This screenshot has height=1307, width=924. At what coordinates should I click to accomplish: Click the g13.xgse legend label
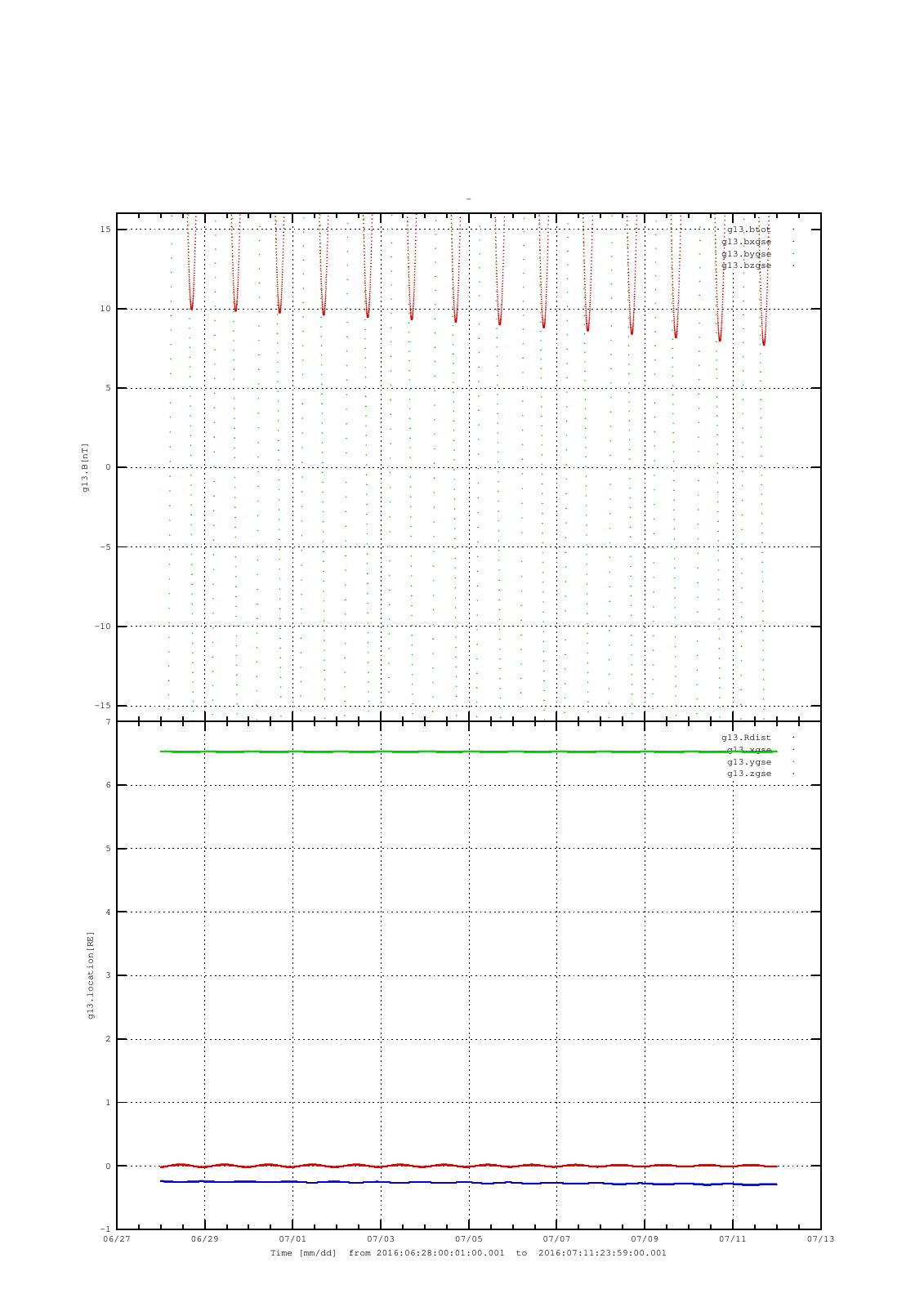(x=748, y=750)
